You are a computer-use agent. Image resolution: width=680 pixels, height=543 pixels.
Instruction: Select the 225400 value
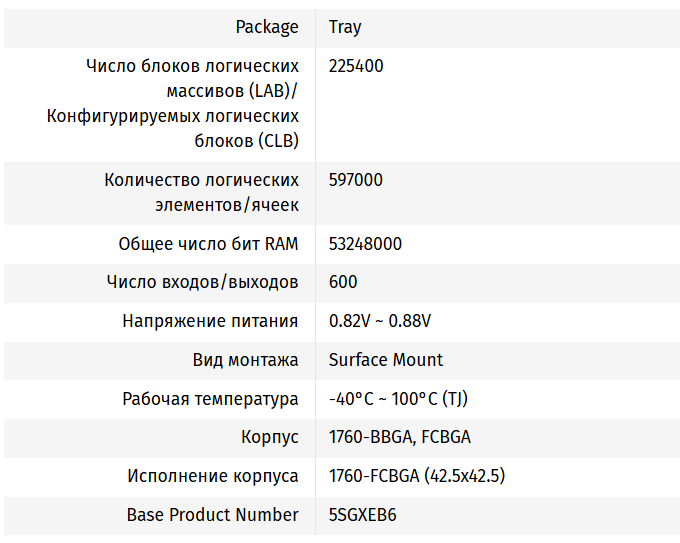click(x=356, y=66)
